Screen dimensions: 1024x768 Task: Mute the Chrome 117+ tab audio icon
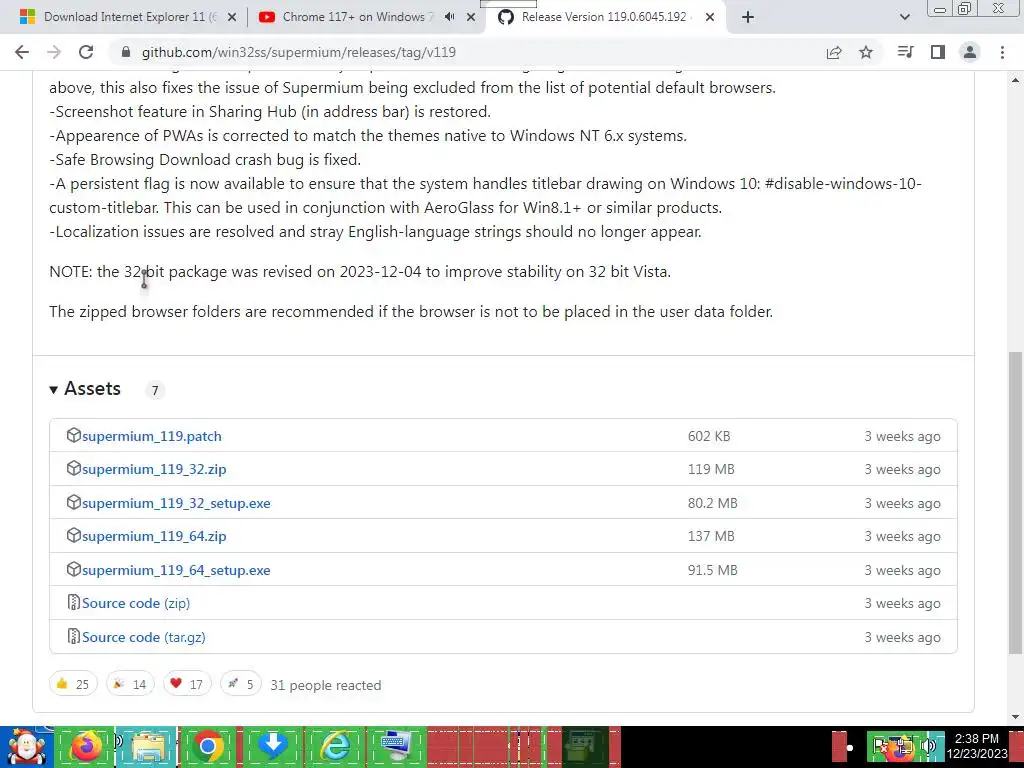tap(449, 17)
